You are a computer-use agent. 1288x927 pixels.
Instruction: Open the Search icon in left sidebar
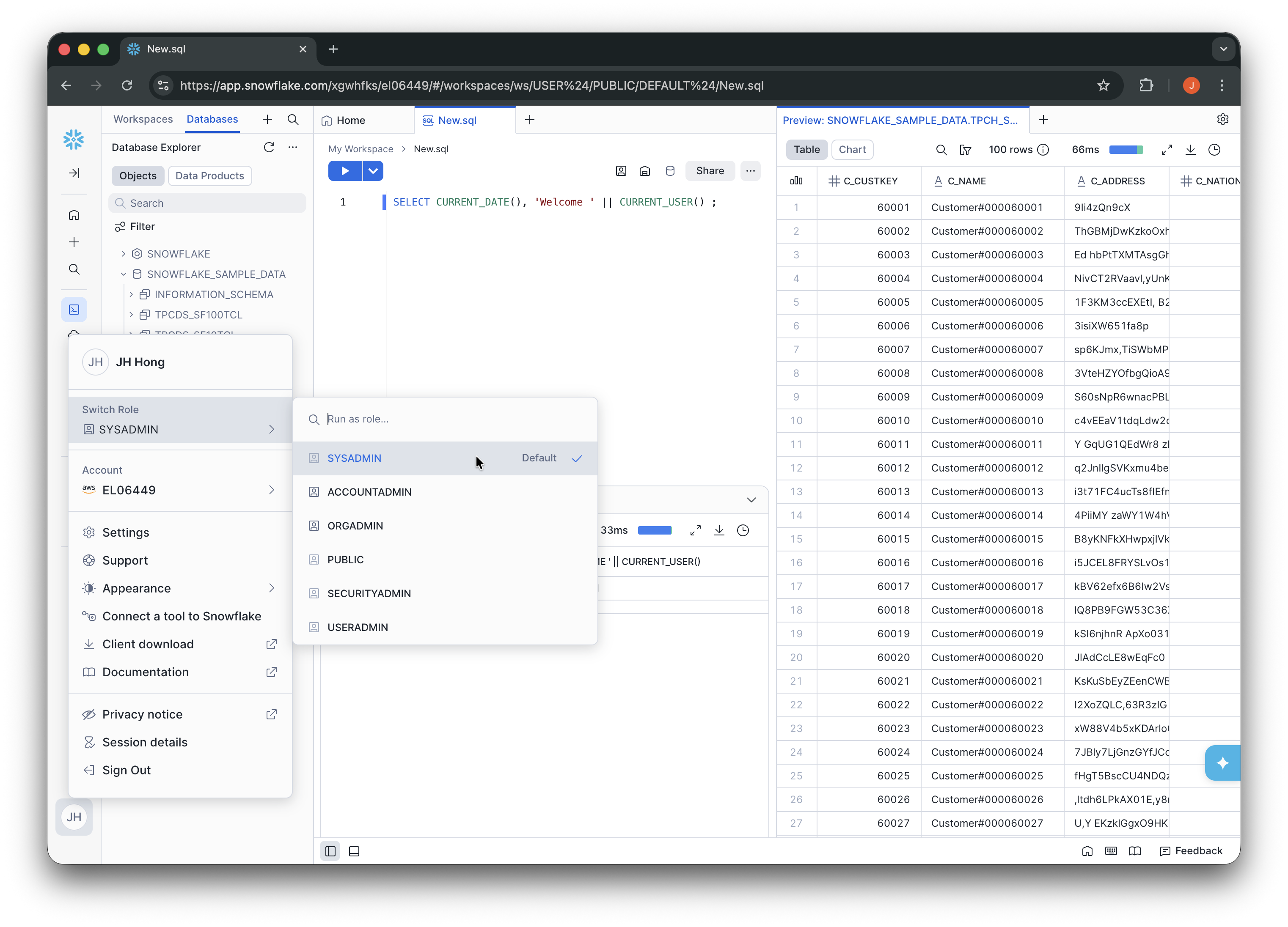74,269
